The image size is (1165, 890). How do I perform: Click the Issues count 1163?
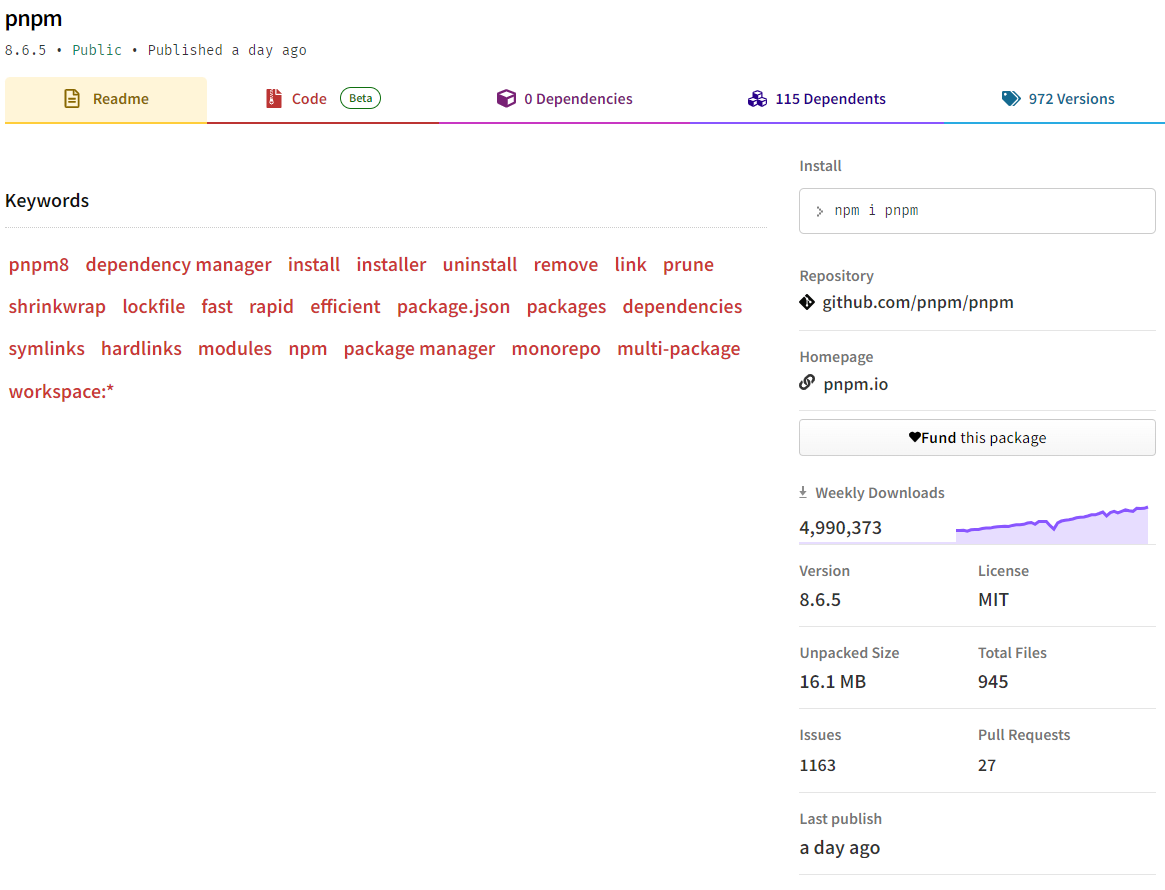coord(817,765)
